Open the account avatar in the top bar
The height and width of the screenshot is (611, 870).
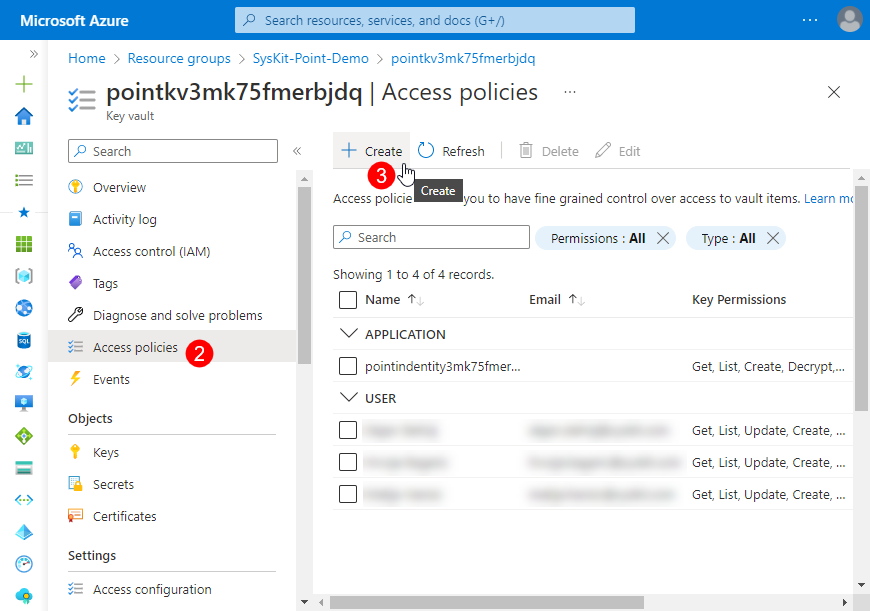[x=849, y=19]
